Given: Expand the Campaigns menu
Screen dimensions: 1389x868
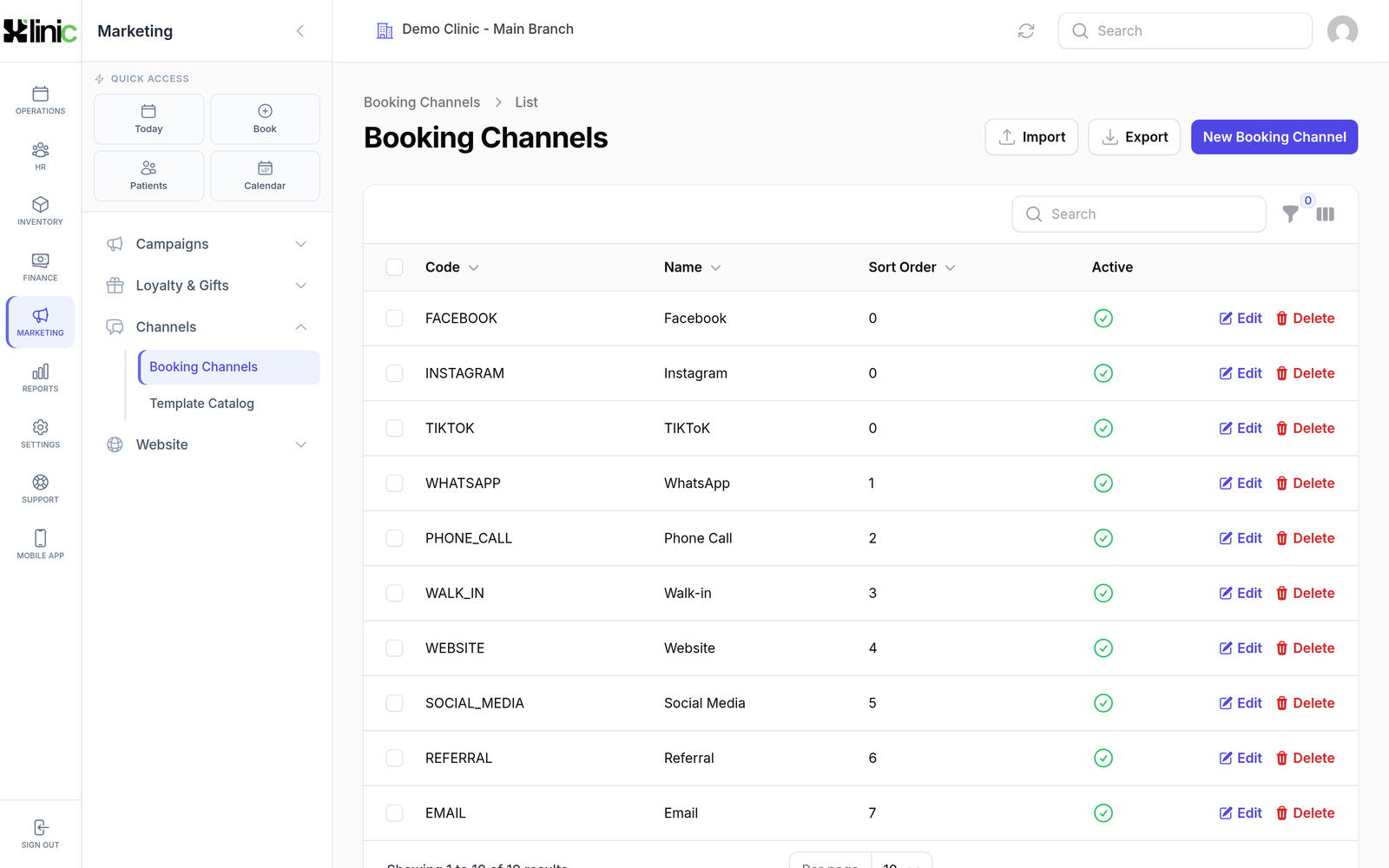Looking at the screenshot, I should pyautogui.click(x=207, y=244).
